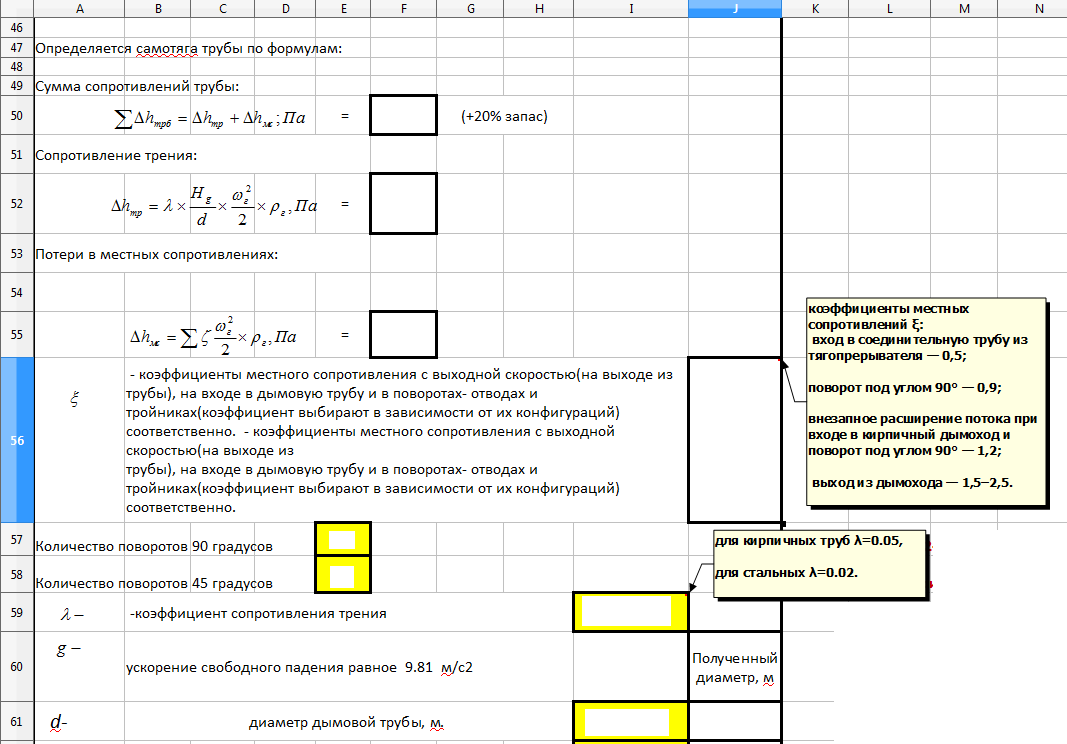Click result box beside friction resistance formula
The height and width of the screenshot is (744, 1067).
coord(403,203)
